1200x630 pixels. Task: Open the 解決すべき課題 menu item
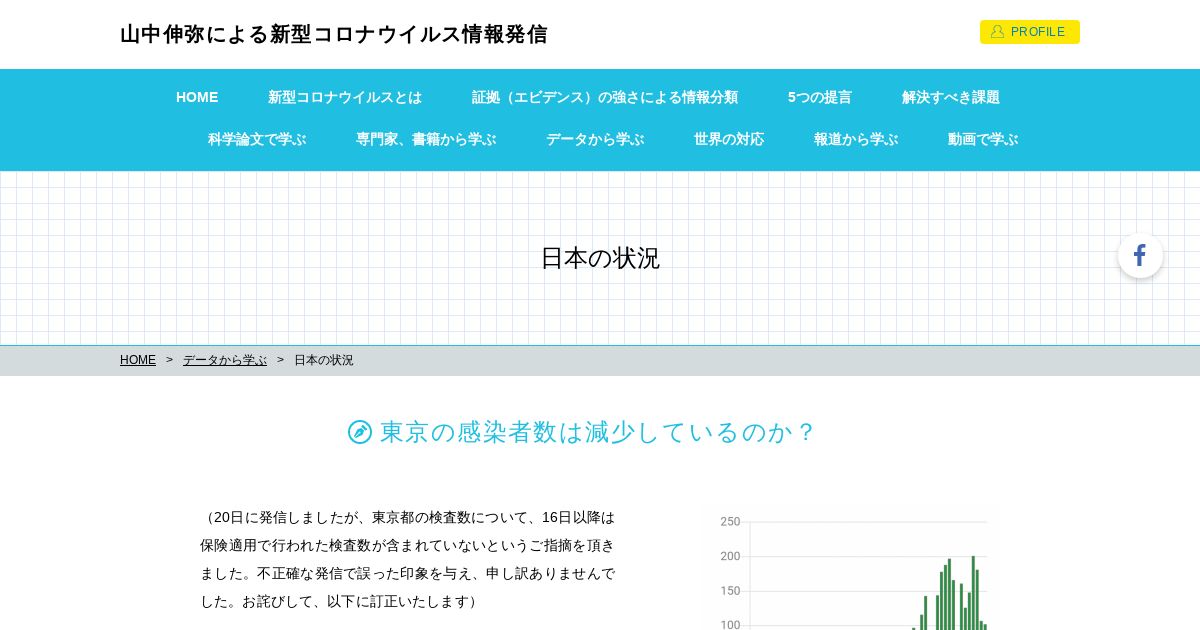951,97
